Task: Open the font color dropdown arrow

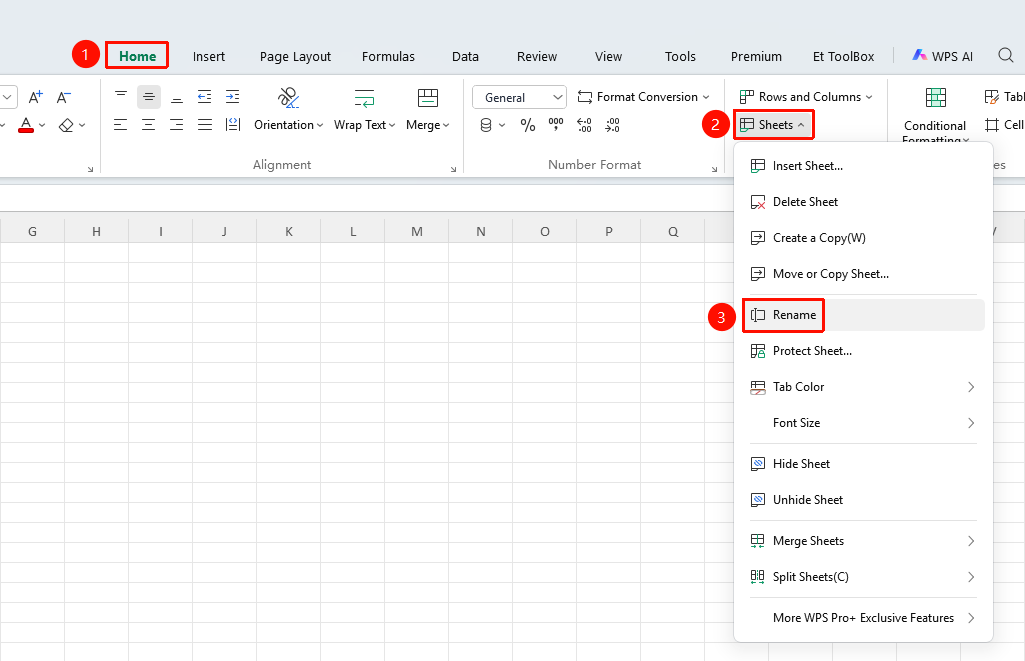Action: click(42, 125)
